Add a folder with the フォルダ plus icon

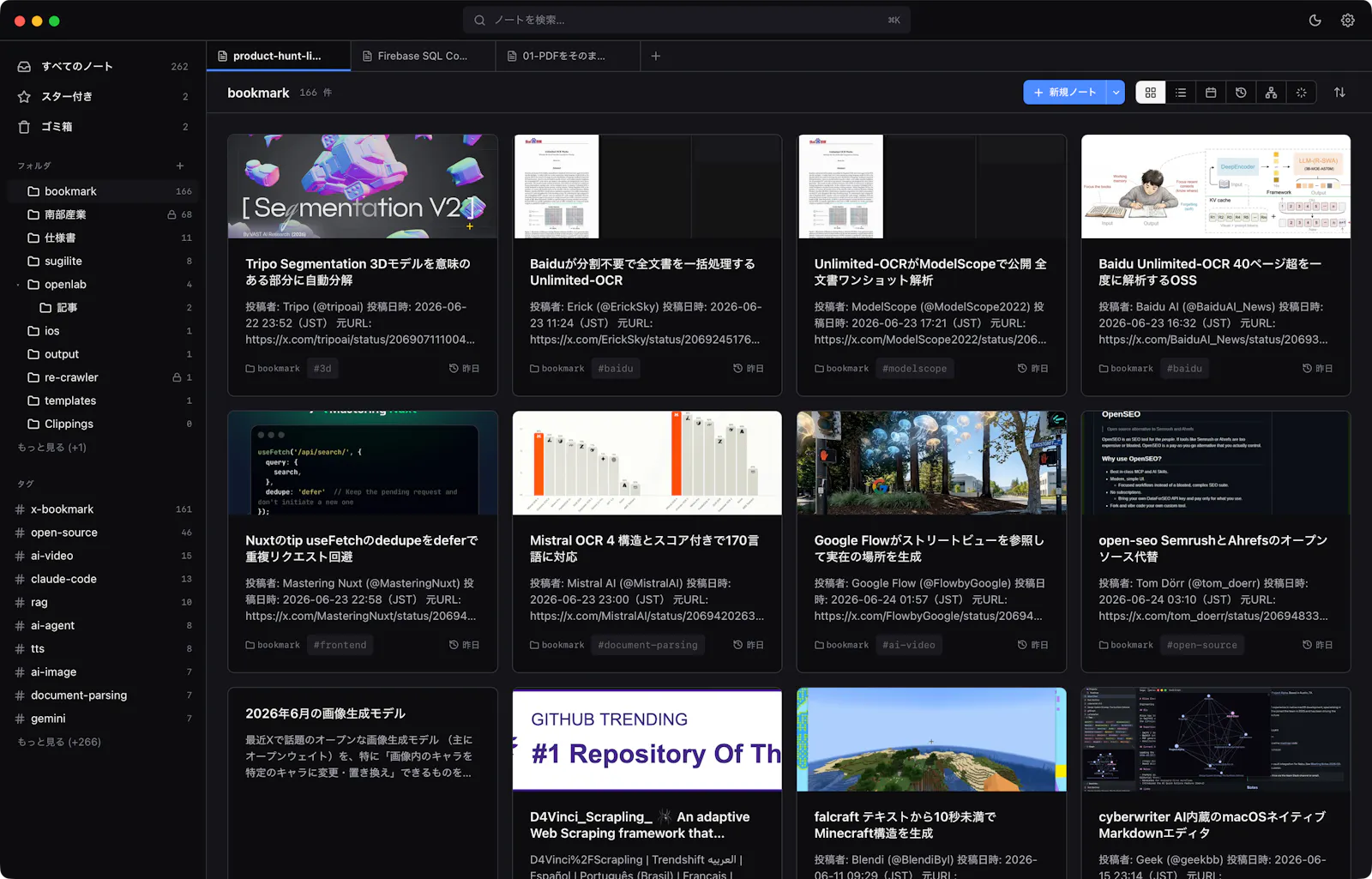pyautogui.click(x=180, y=166)
